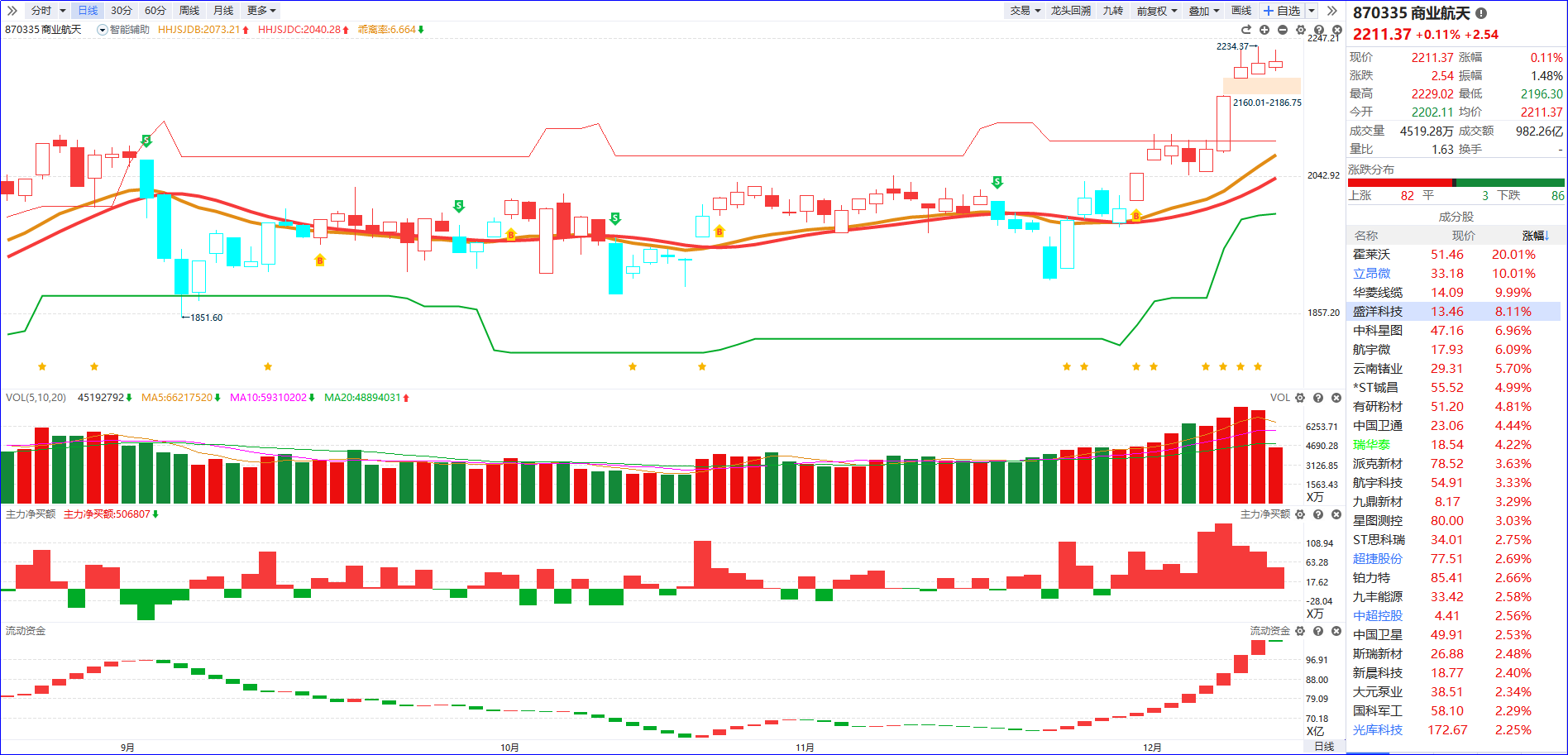Expand the left sidebar double-chevron
This screenshot has height=755, width=1568.
pos(12,11)
